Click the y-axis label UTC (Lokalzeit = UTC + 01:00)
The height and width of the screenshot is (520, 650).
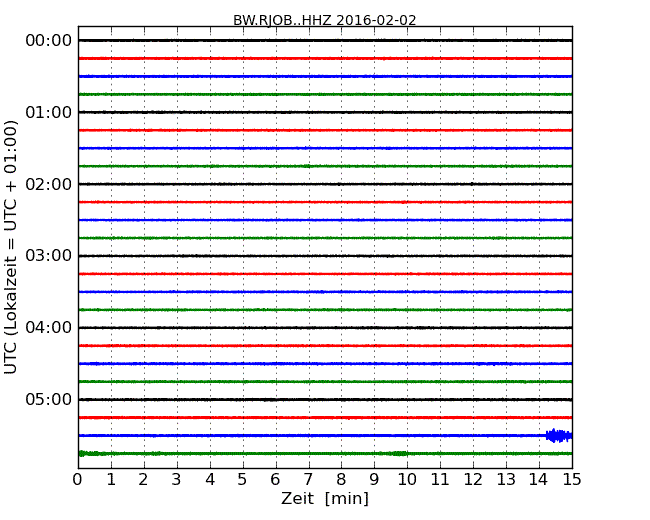10,247
